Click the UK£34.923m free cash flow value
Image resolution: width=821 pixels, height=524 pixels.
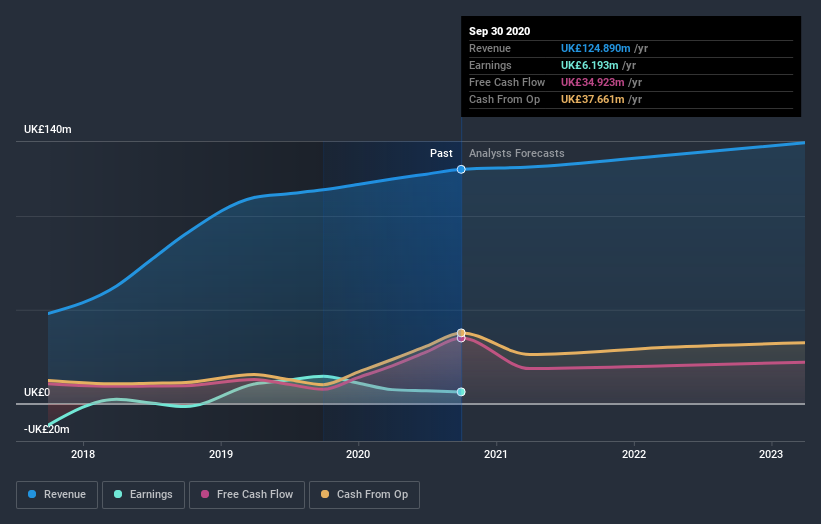(x=592, y=82)
